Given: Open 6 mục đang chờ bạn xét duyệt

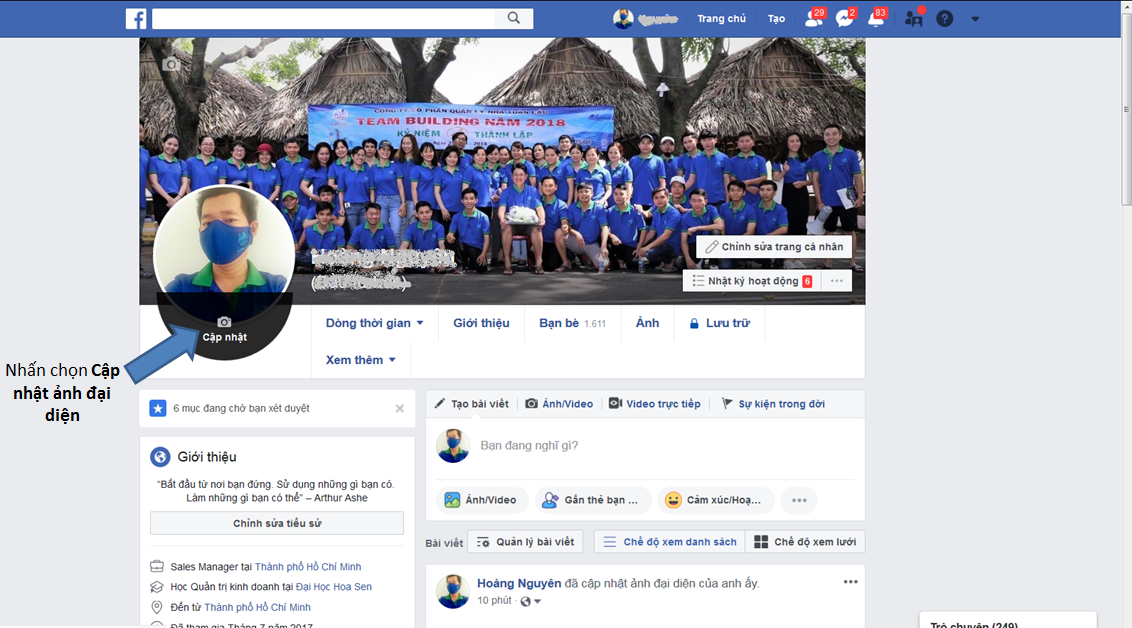Looking at the screenshot, I should click(241, 409).
